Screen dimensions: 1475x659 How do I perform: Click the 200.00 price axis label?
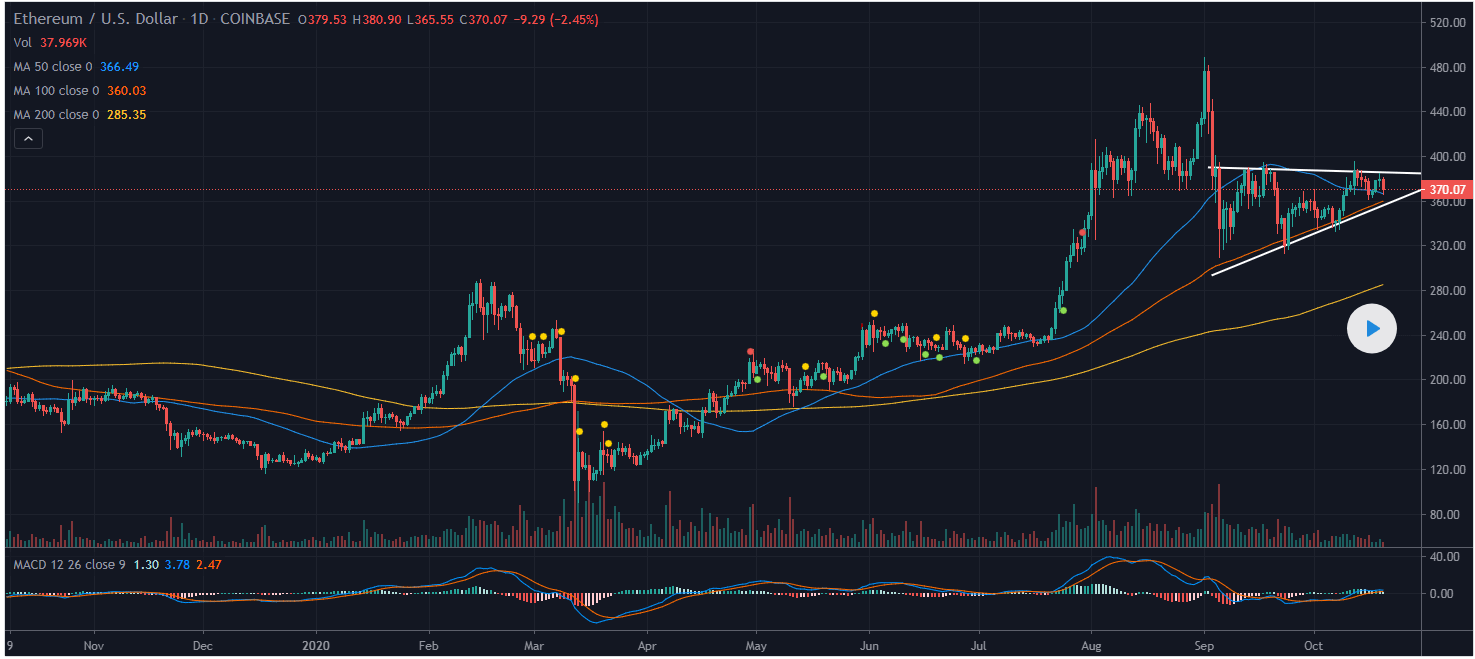(x=1447, y=380)
